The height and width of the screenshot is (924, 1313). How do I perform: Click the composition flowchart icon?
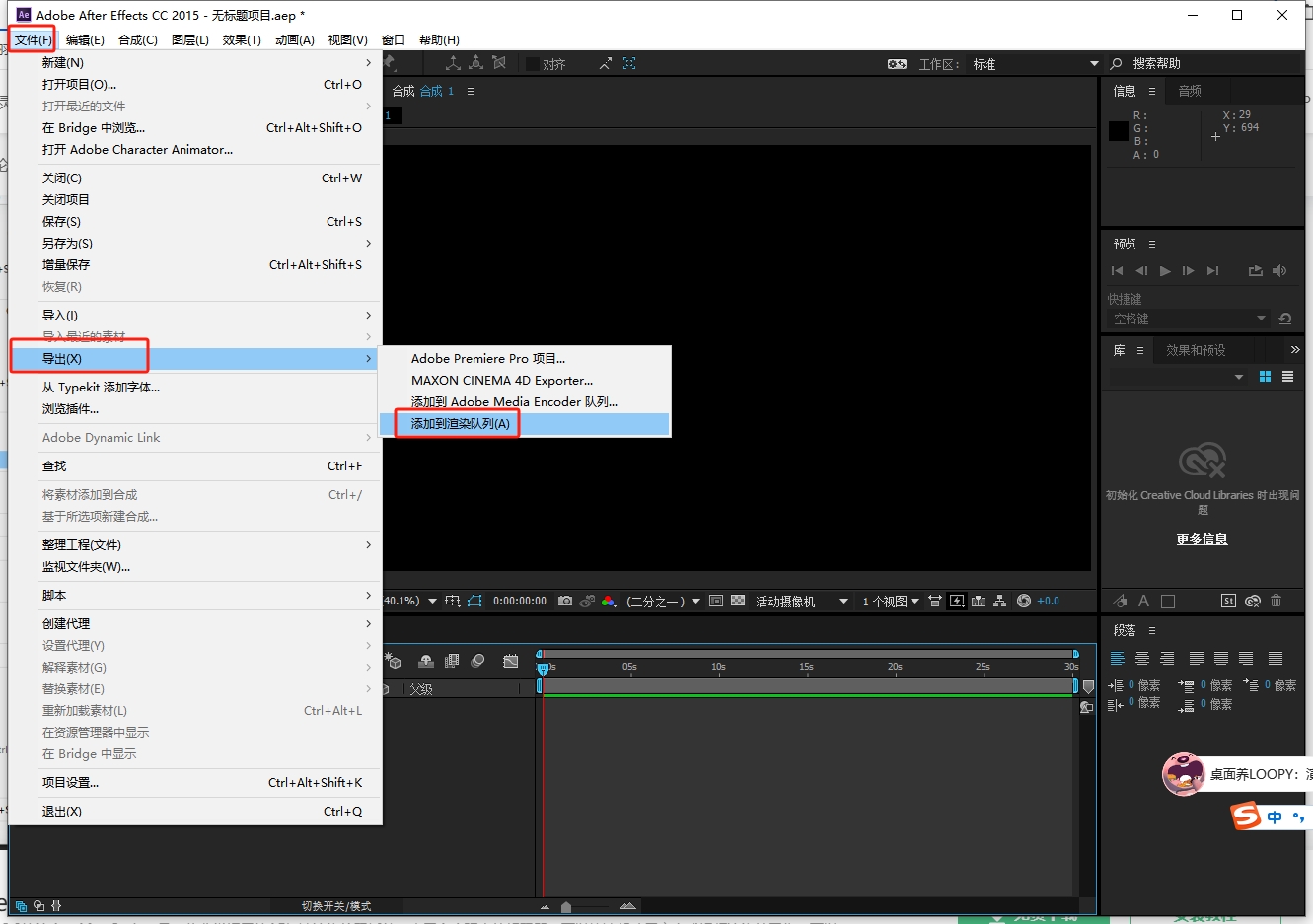pyautogui.click(x=999, y=601)
